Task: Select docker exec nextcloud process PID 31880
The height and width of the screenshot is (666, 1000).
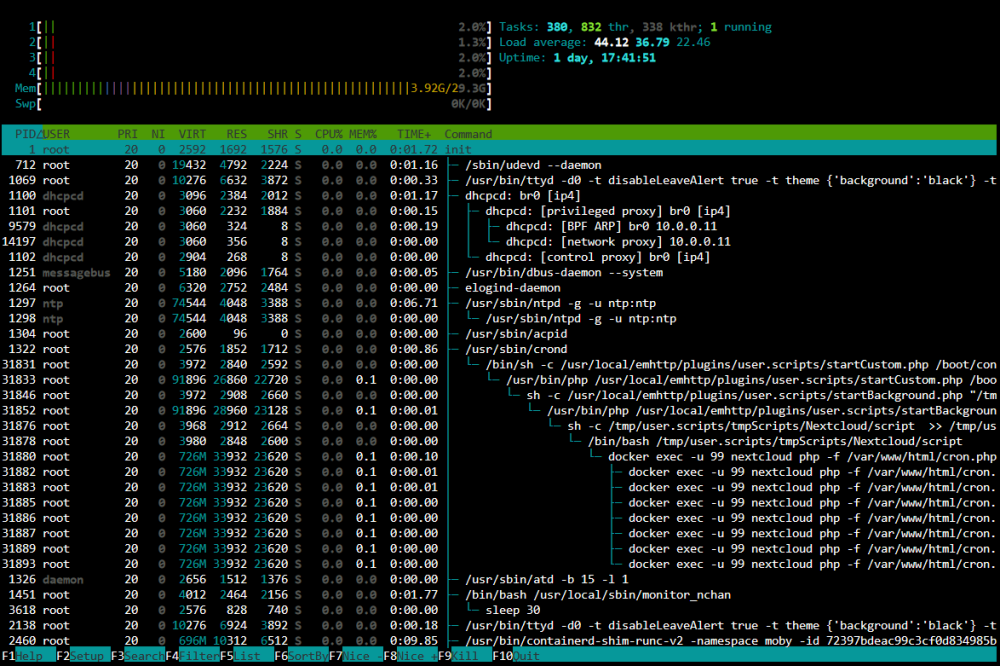Action: coord(499,456)
